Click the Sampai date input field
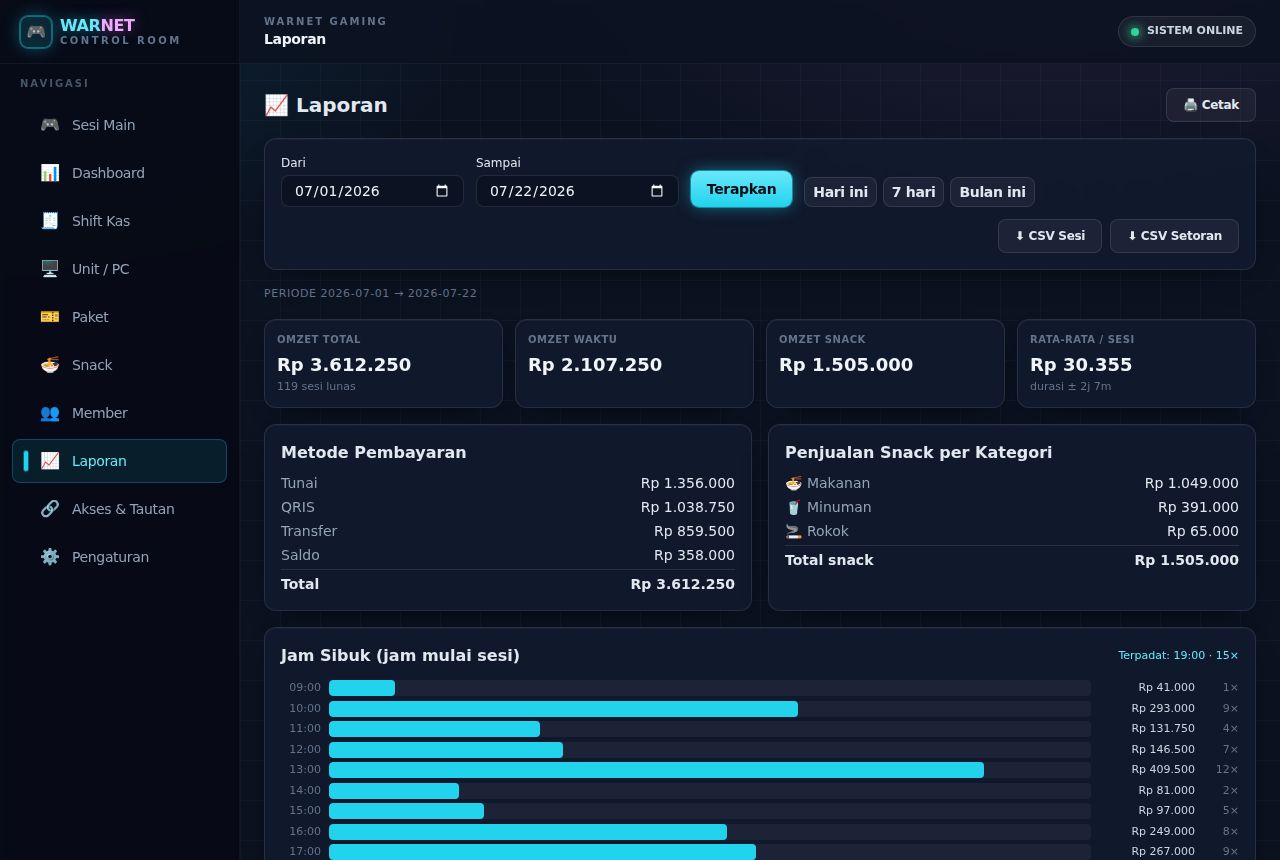This screenshot has height=860, width=1280. [x=577, y=191]
